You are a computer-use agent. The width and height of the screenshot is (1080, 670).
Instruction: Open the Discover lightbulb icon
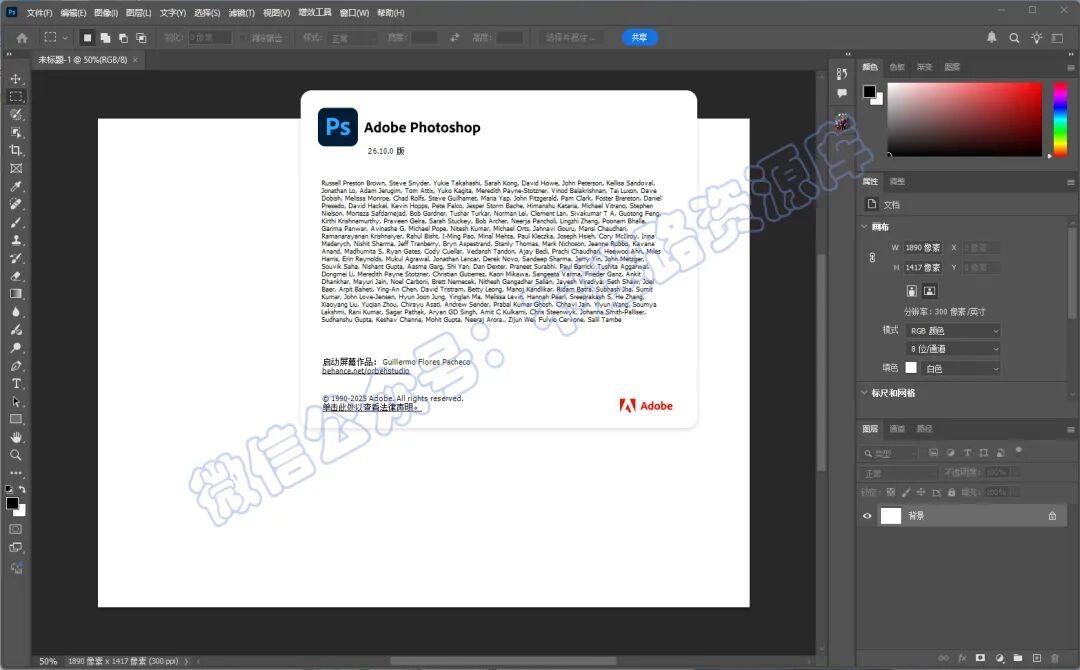[x=1037, y=38]
